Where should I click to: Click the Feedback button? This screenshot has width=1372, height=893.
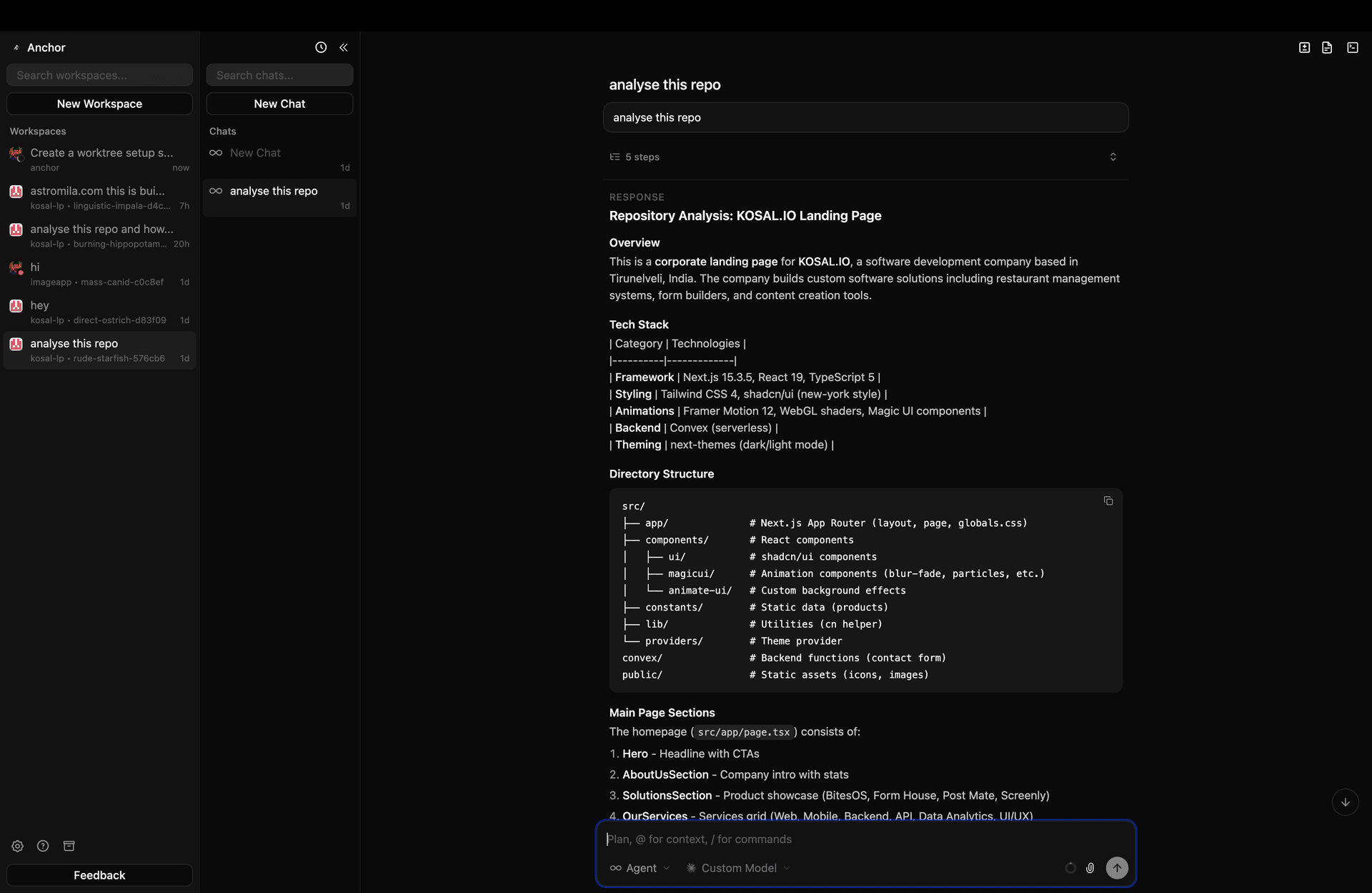tap(99, 875)
